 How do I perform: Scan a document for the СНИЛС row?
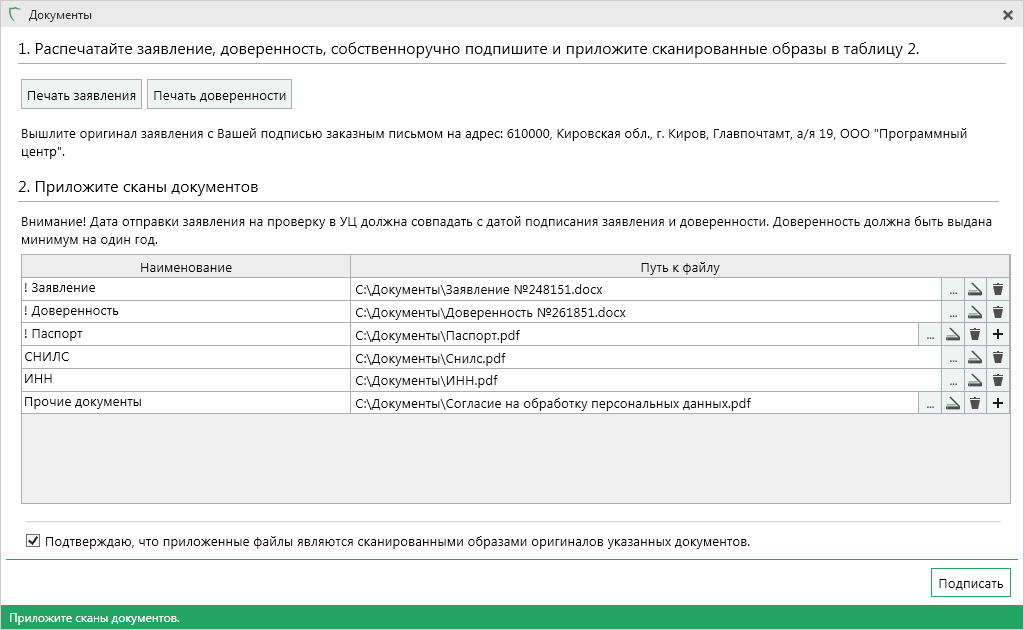975,357
